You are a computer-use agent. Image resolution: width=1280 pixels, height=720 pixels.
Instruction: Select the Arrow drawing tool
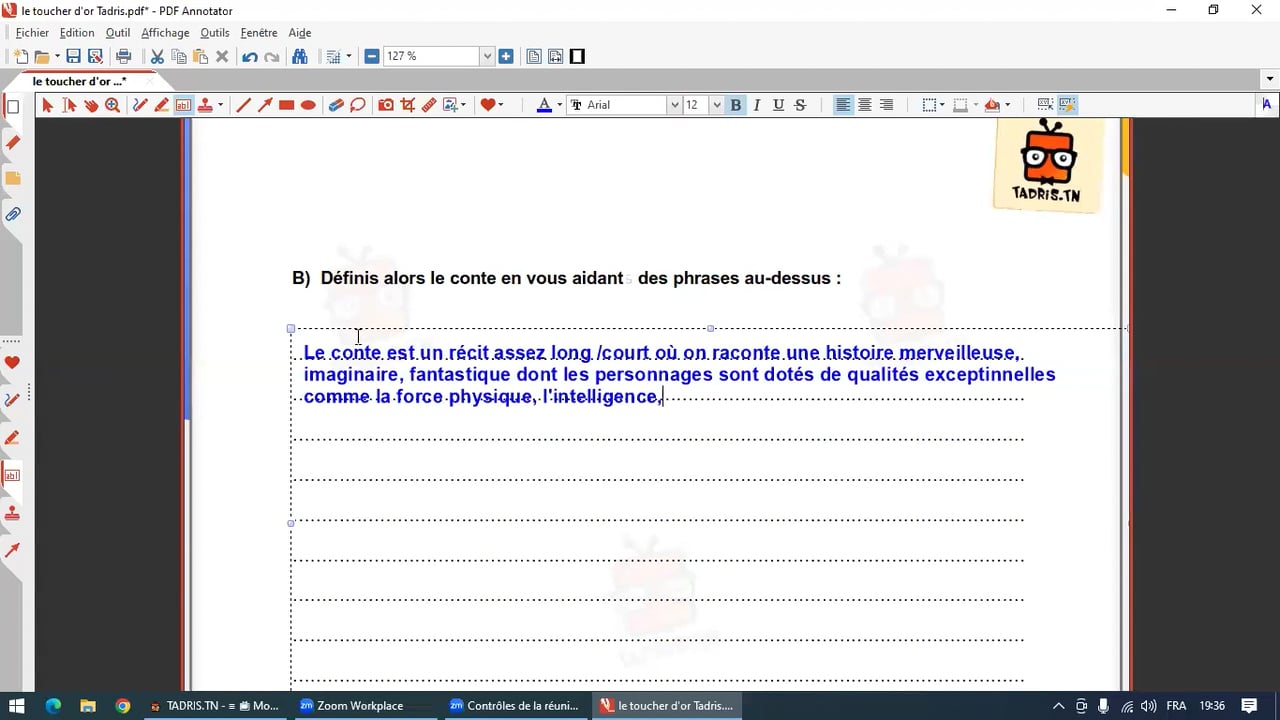265,105
